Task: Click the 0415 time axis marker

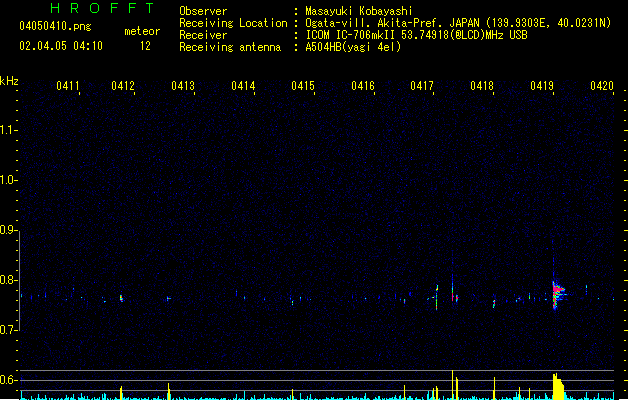Action: (302, 86)
